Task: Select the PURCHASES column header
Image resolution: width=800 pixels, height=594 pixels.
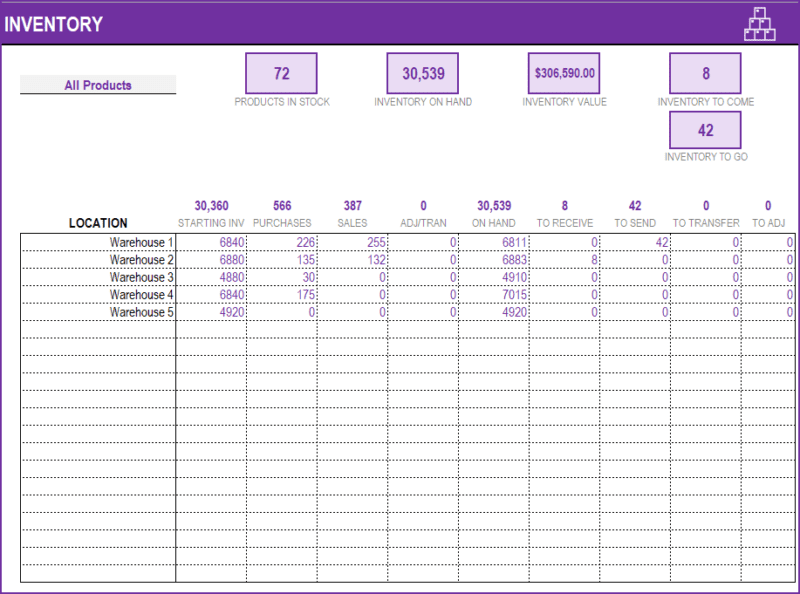Action: pos(282,223)
